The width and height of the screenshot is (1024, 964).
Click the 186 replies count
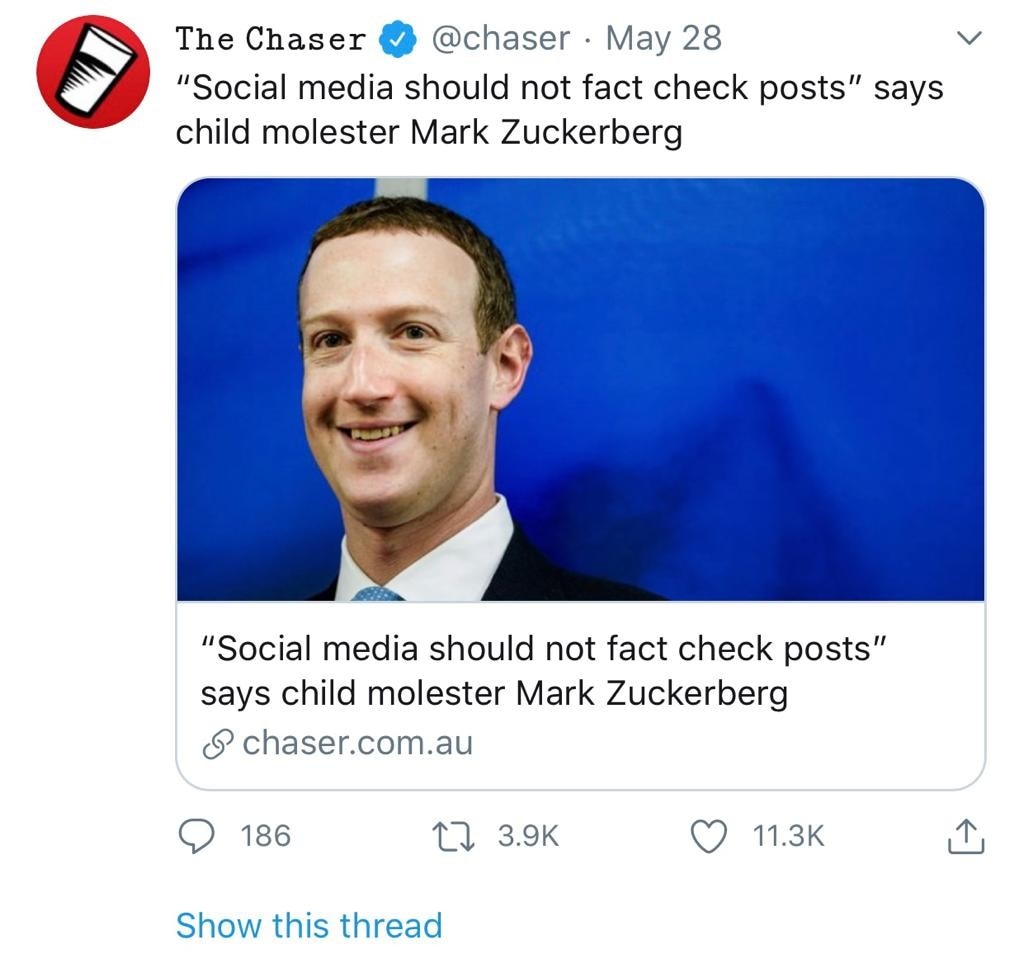pyautogui.click(x=265, y=836)
